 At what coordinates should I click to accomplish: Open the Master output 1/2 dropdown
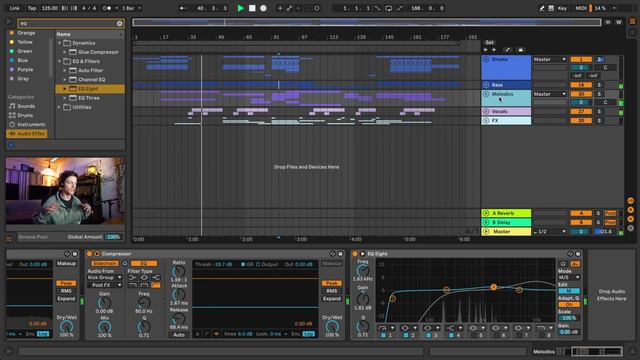point(549,231)
